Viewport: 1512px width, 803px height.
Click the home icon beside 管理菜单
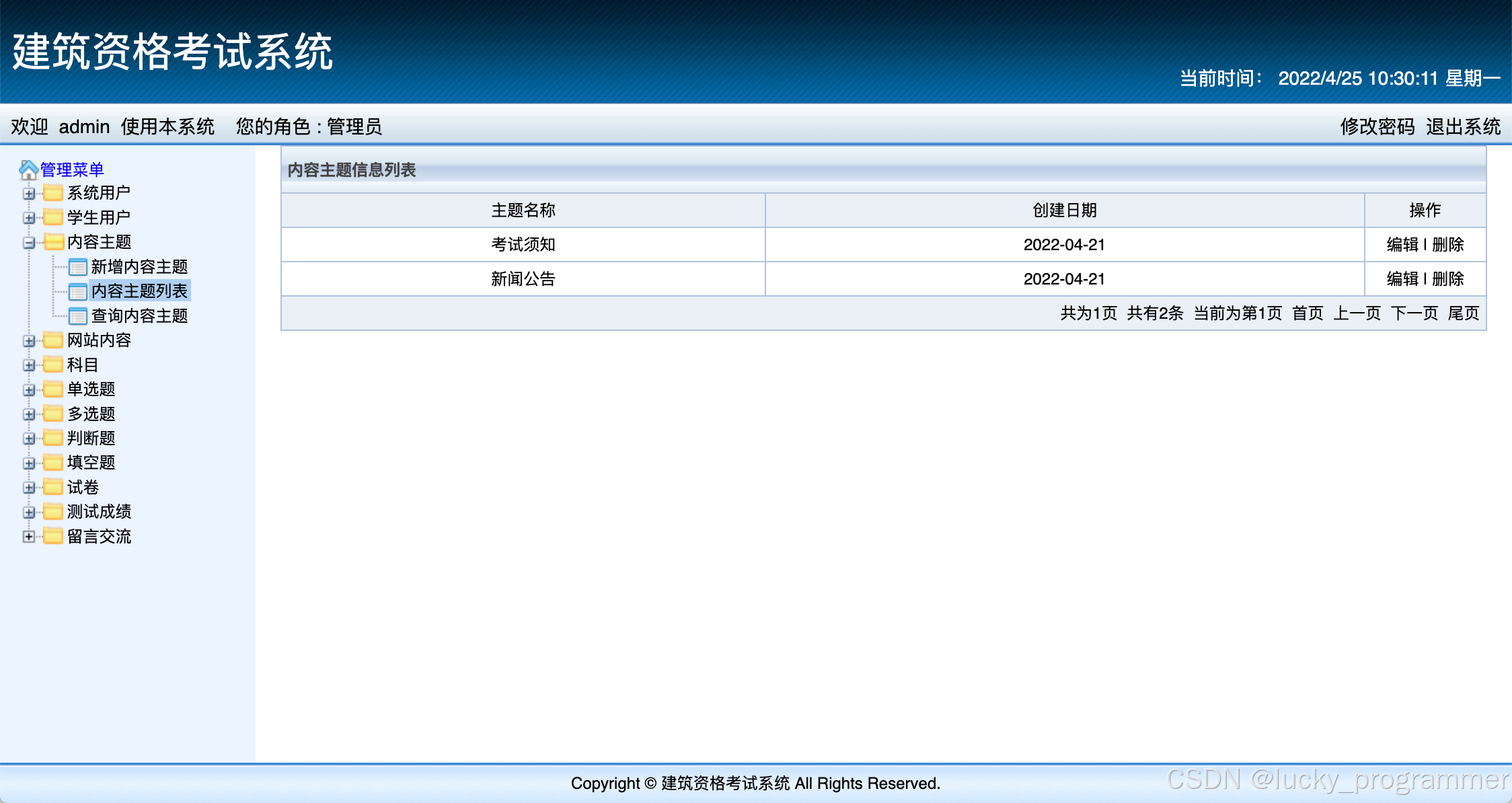click(x=28, y=169)
